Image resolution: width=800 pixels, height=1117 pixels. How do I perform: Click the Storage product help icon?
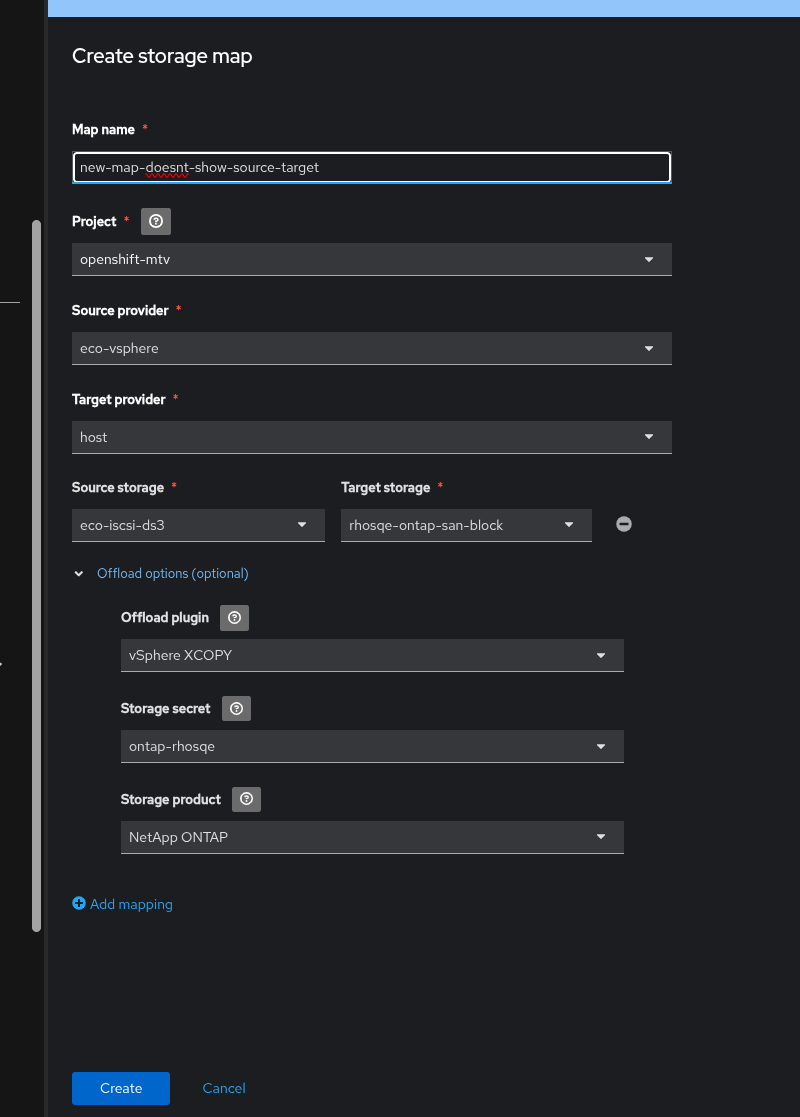(246, 799)
